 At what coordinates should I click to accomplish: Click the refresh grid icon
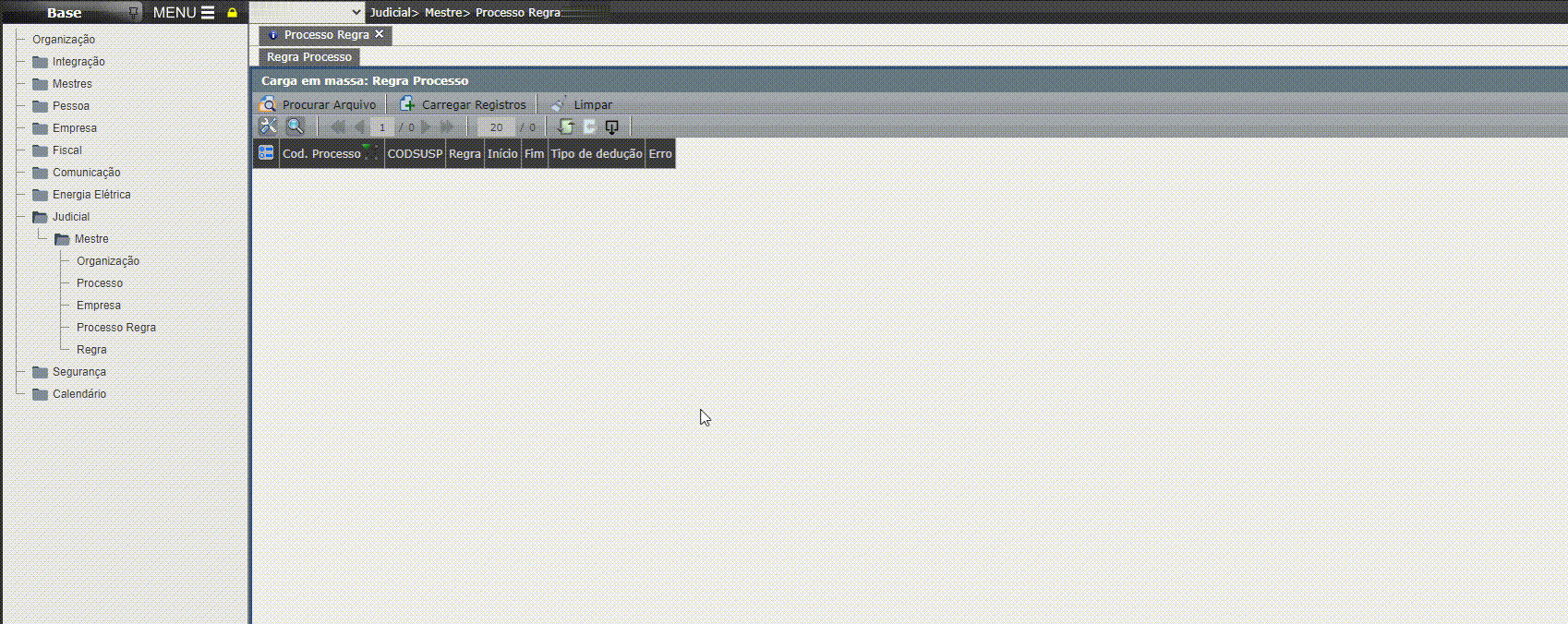coord(566,127)
